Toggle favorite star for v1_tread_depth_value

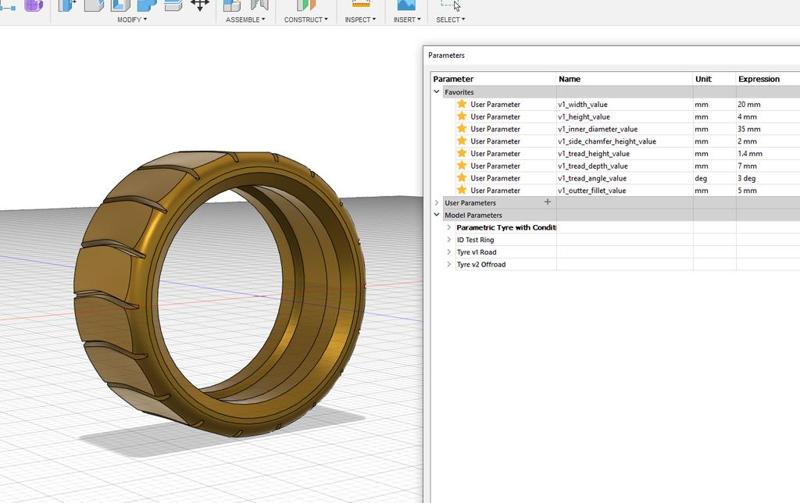click(462, 166)
